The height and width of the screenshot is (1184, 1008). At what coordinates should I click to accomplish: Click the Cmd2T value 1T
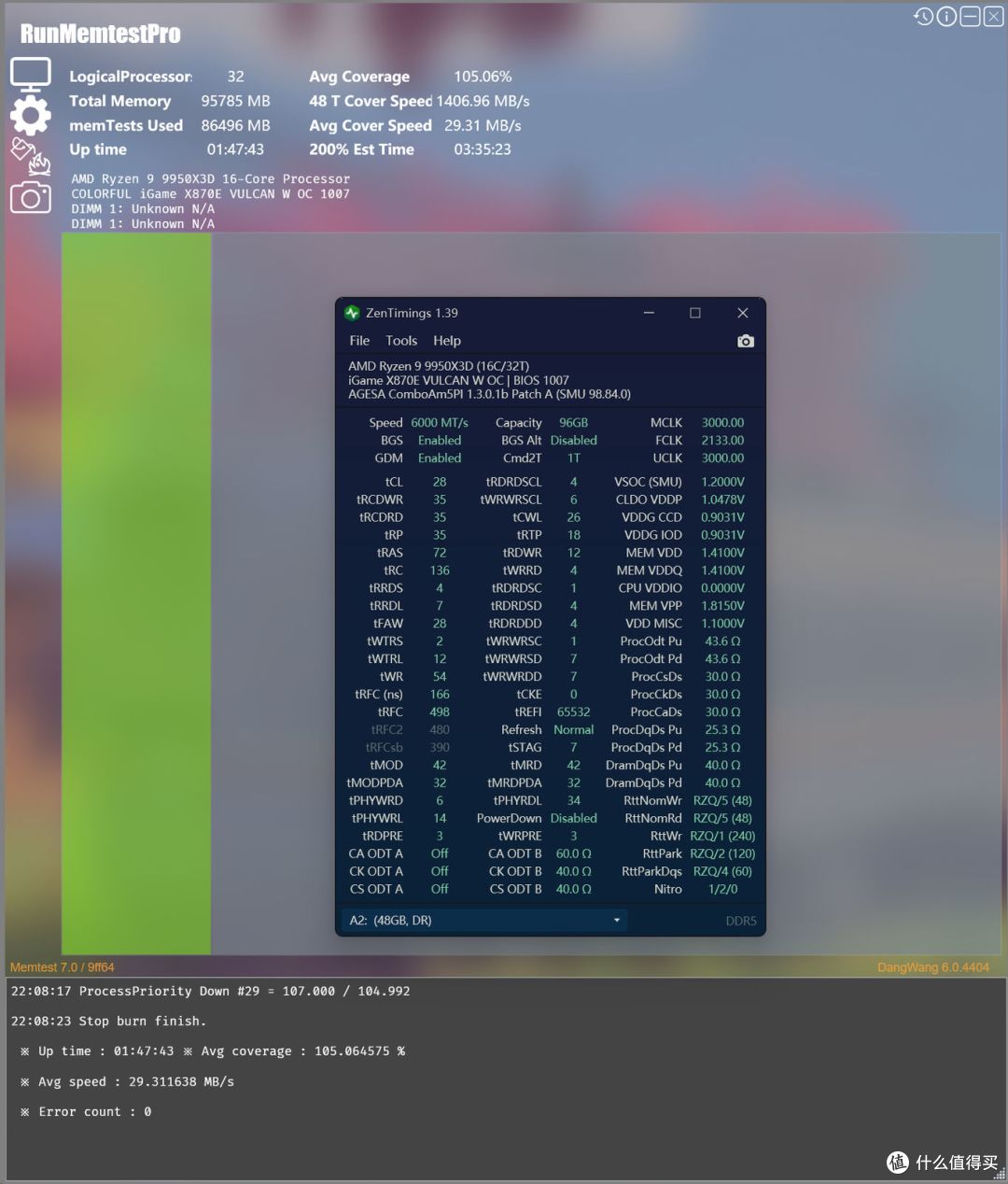click(x=573, y=458)
